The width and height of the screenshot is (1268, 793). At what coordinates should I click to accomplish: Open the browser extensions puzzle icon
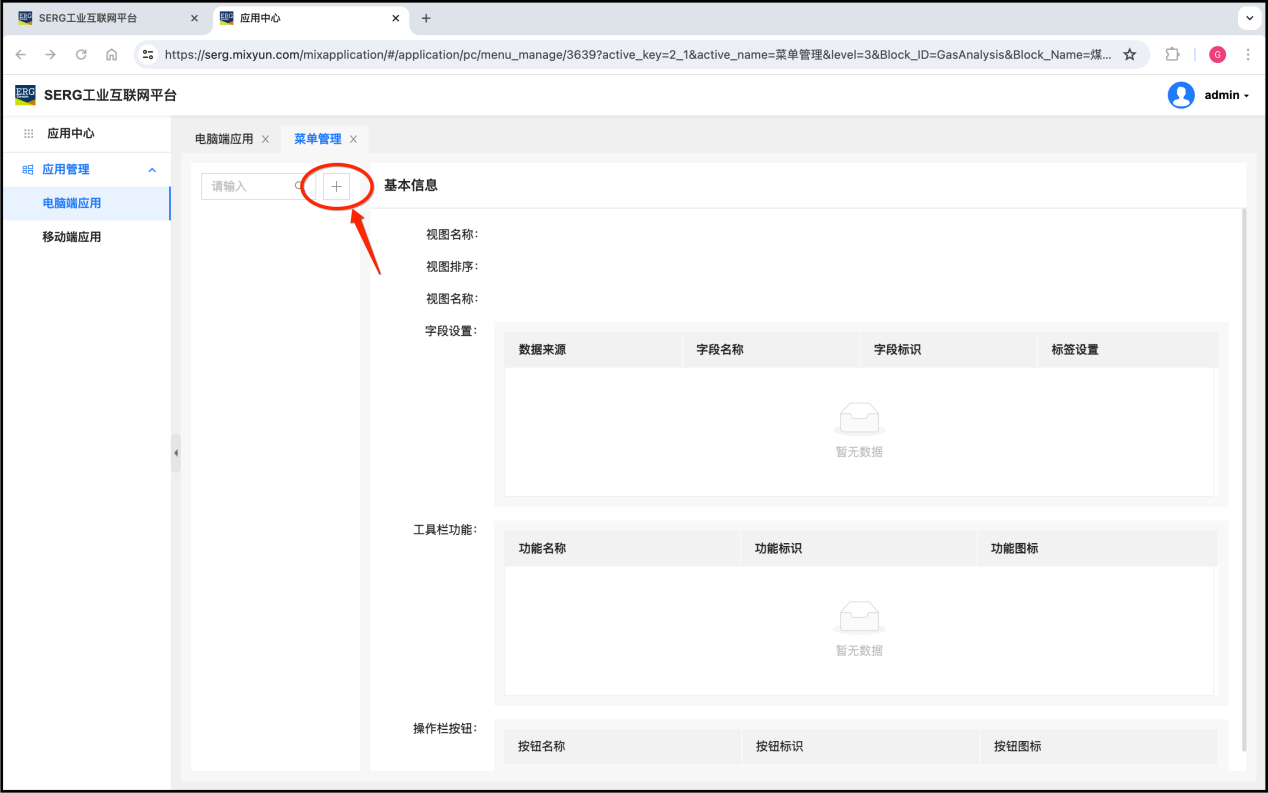tap(1173, 55)
